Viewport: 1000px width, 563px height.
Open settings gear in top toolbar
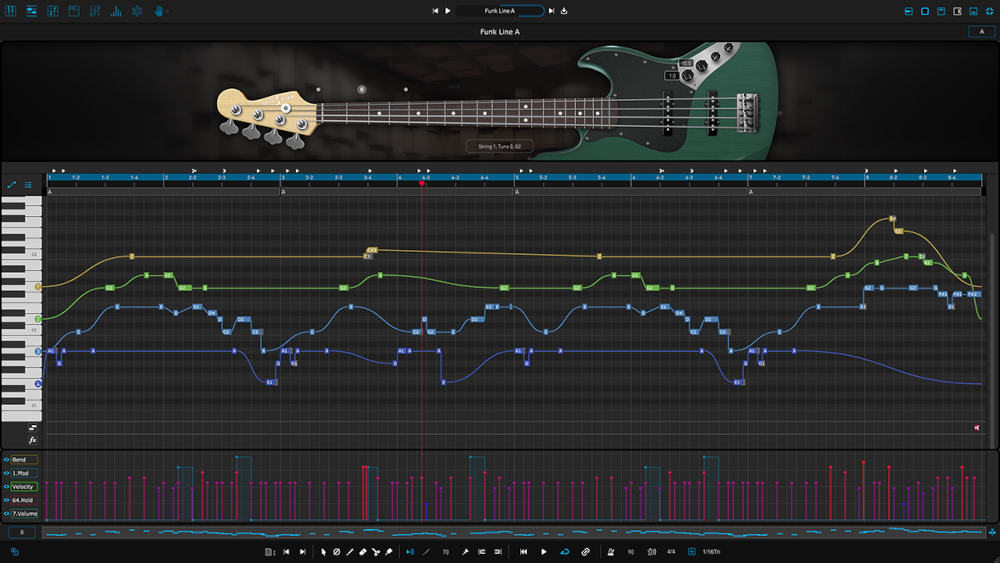click(137, 11)
